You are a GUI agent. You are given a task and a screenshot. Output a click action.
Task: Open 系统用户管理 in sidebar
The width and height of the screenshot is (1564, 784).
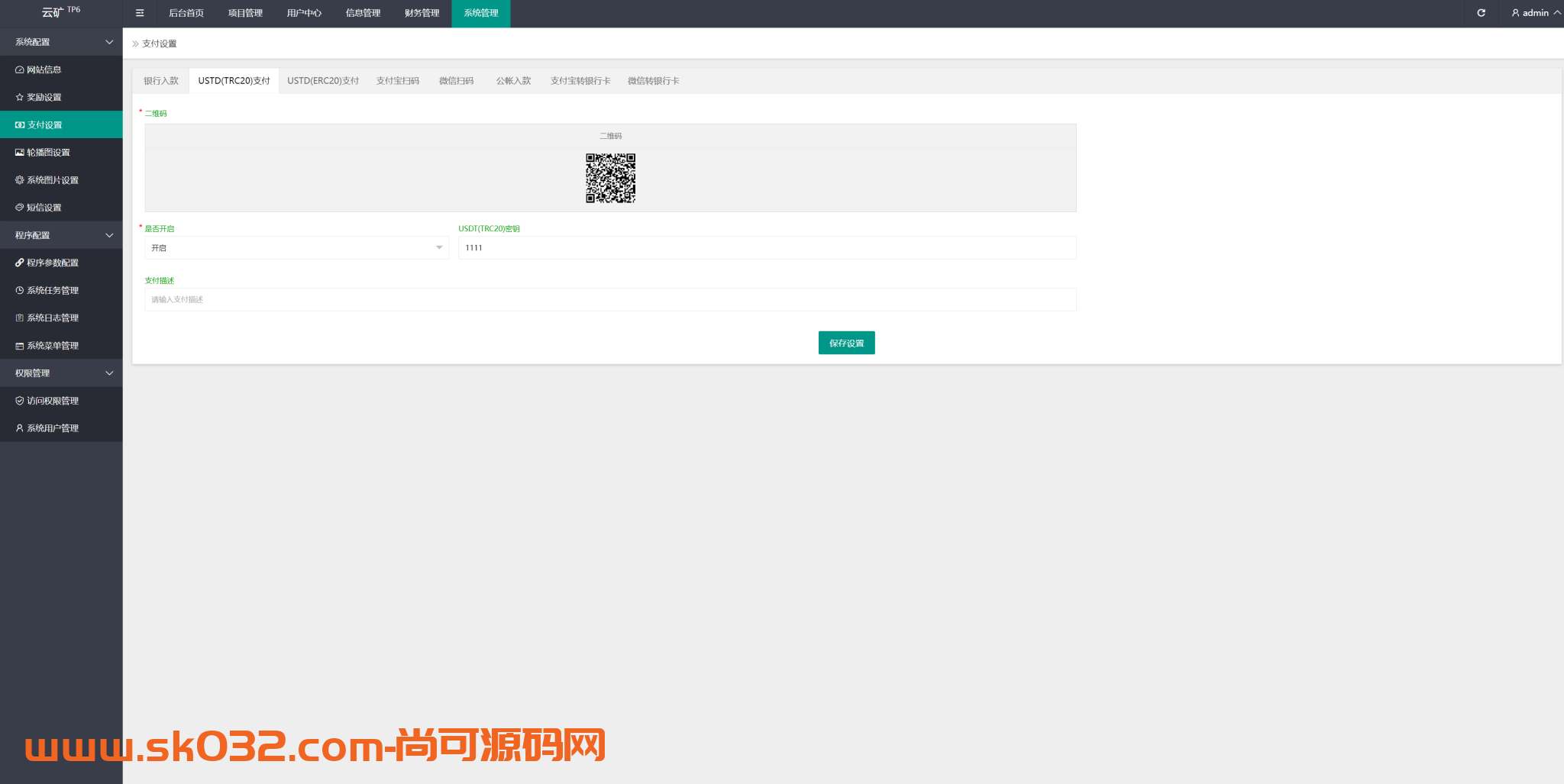coord(61,428)
